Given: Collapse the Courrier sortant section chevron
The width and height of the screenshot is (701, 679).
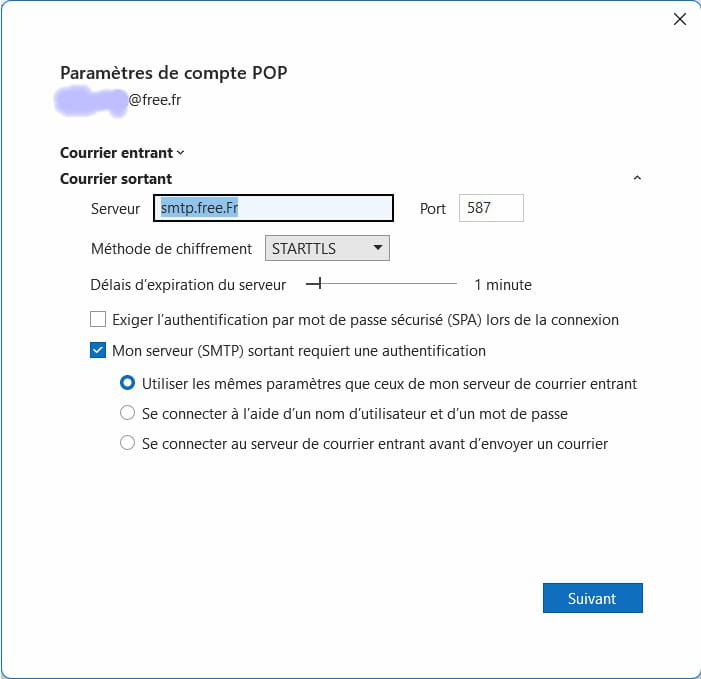Looking at the screenshot, I should tap(638, 178).
